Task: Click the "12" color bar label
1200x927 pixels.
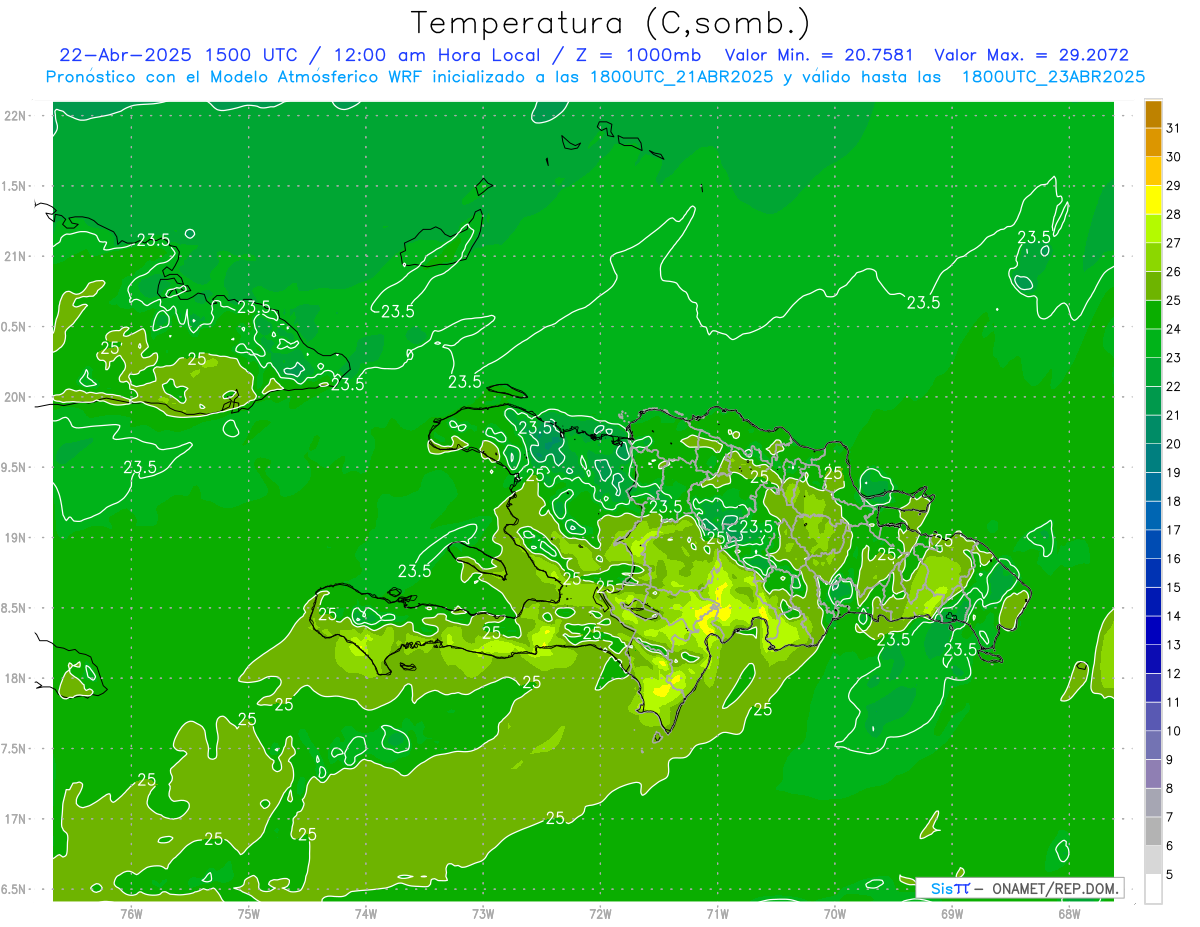Action: (x=1173, y=674)
